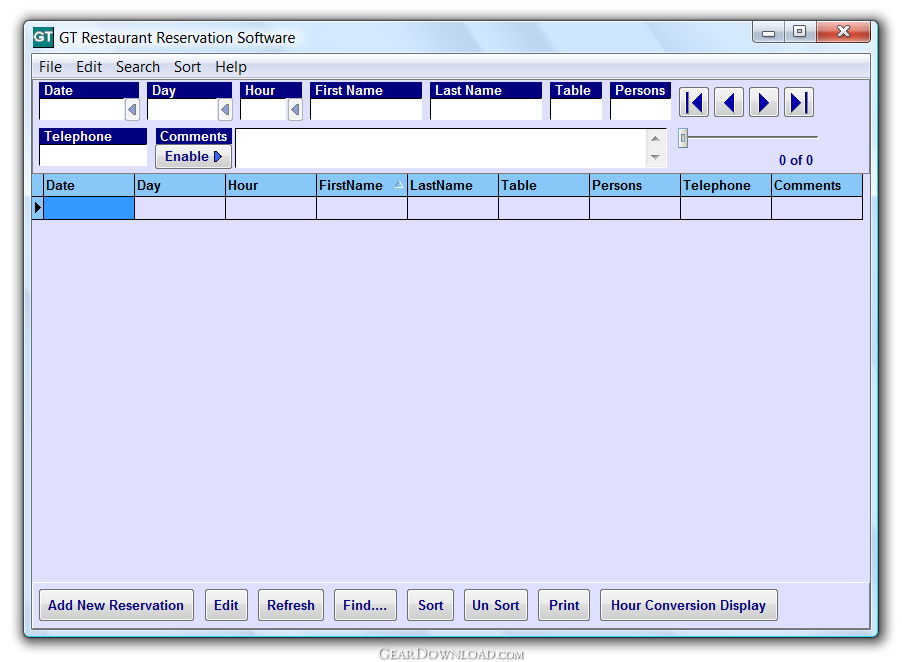
Task: Close the GT Restaurant Reservation window
Action: [x=843, y=32]
